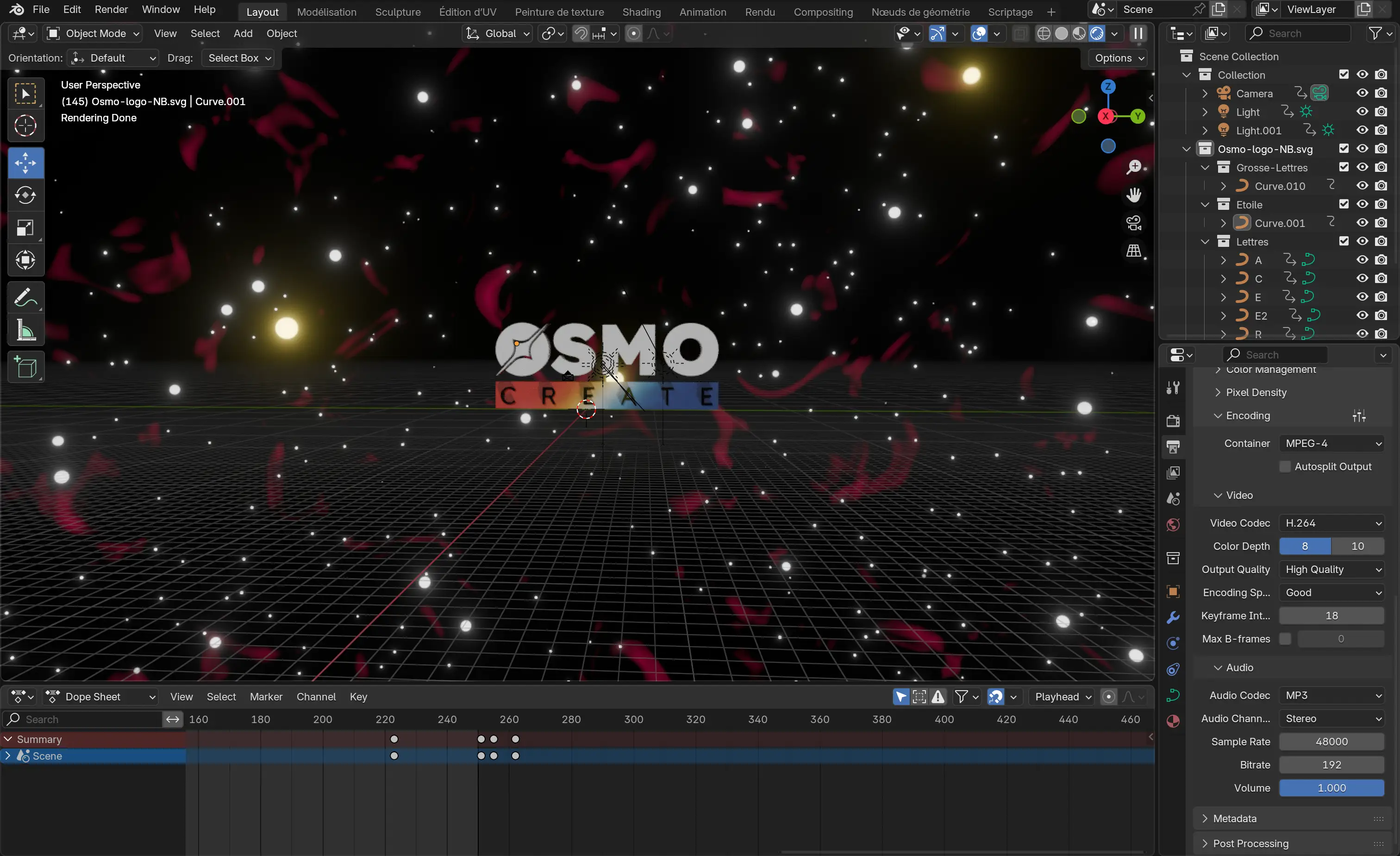The image size is (1400, 856).
Task: Activate the Rotate tool
Action: point(25,195)
